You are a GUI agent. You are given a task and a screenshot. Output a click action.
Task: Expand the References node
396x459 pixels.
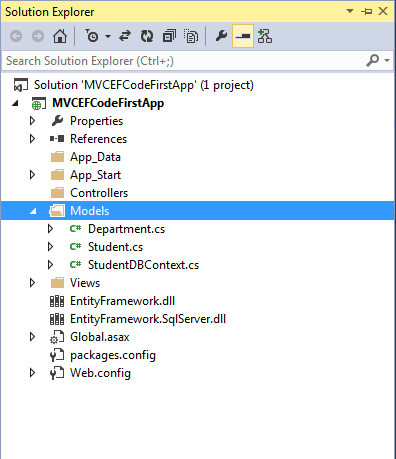coord(32,139)
